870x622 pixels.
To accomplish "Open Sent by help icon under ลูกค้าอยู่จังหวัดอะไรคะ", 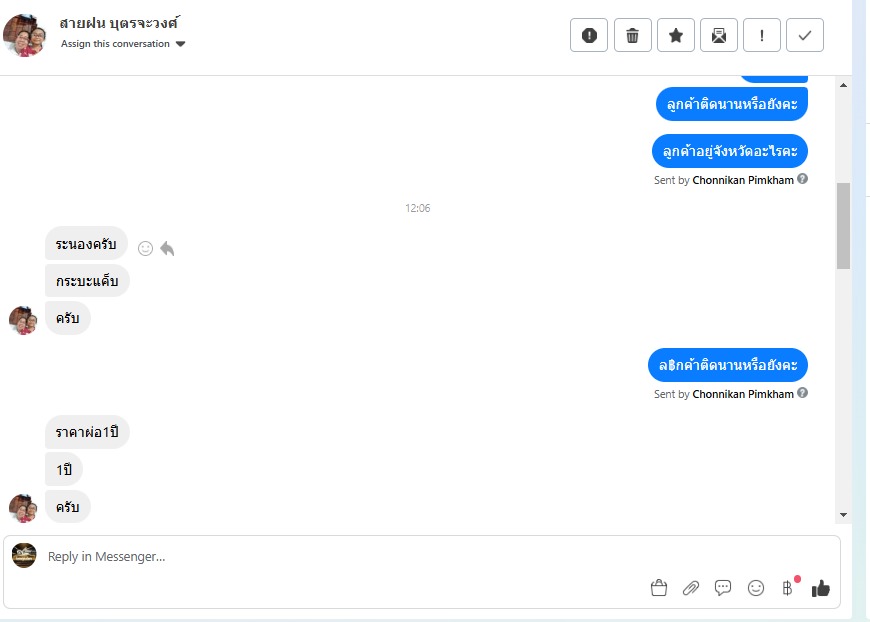I will click(802, 179).
